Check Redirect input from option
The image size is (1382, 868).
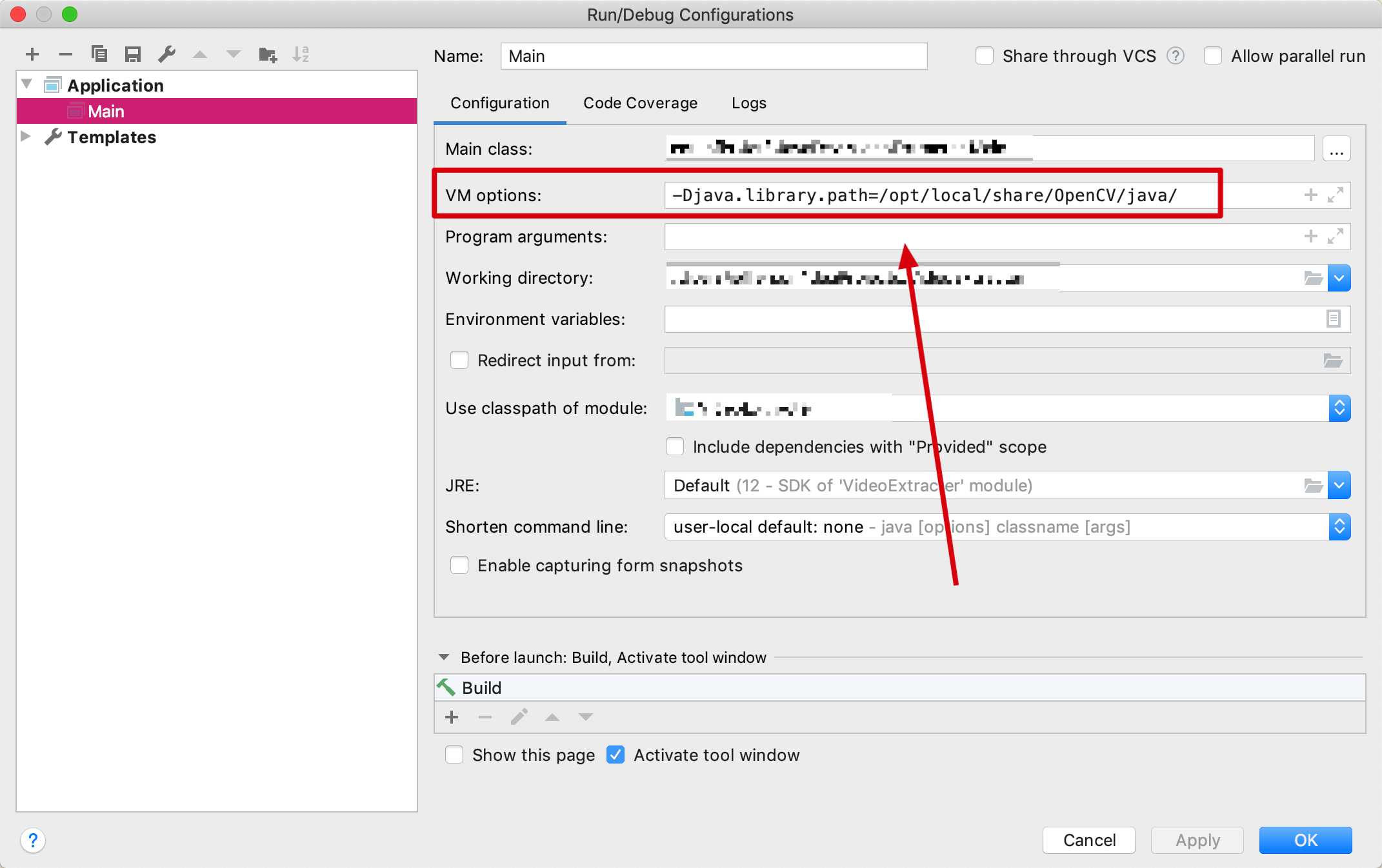pos(459,360)
